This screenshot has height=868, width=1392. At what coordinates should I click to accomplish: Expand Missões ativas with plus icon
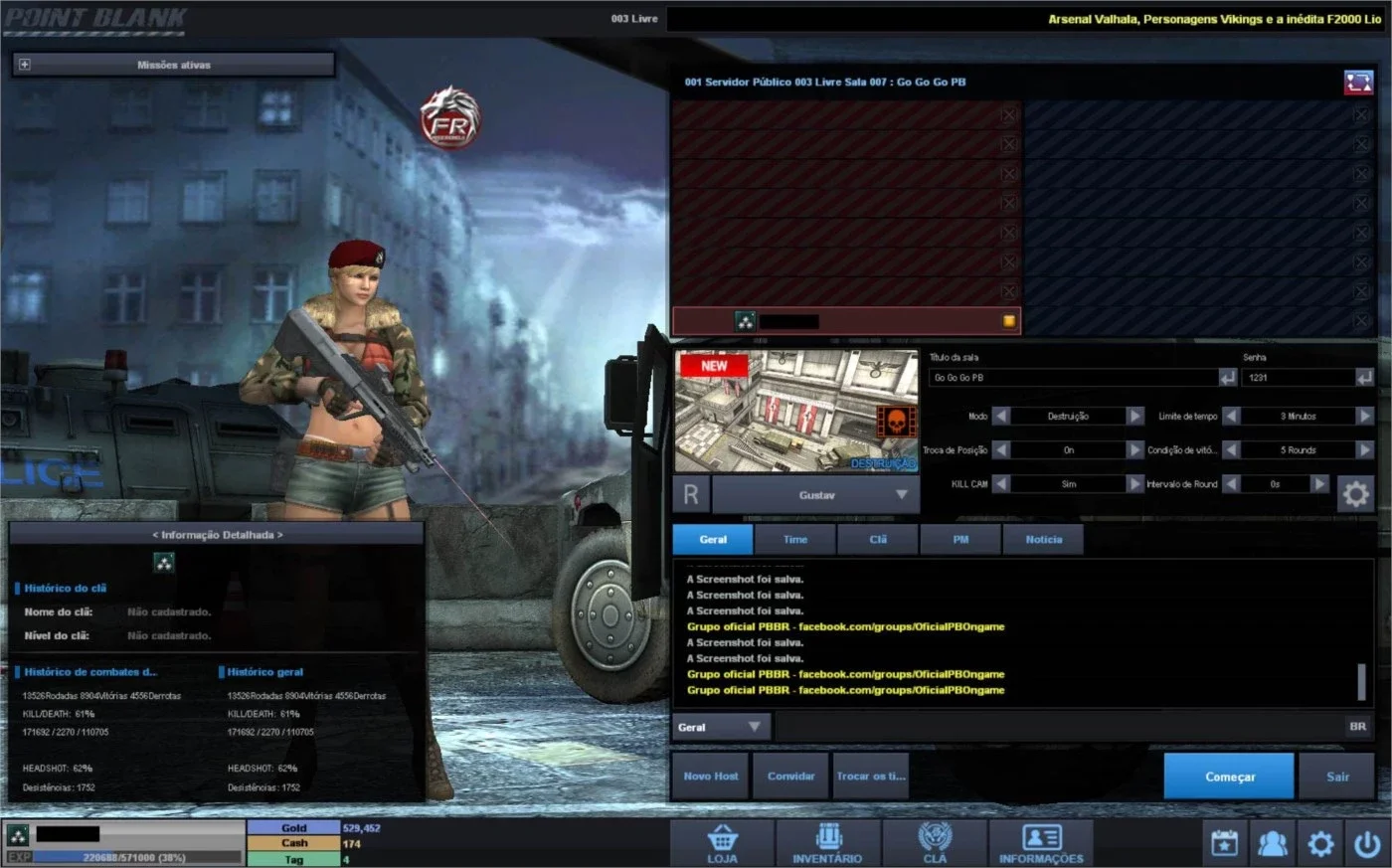pos(25,65)
